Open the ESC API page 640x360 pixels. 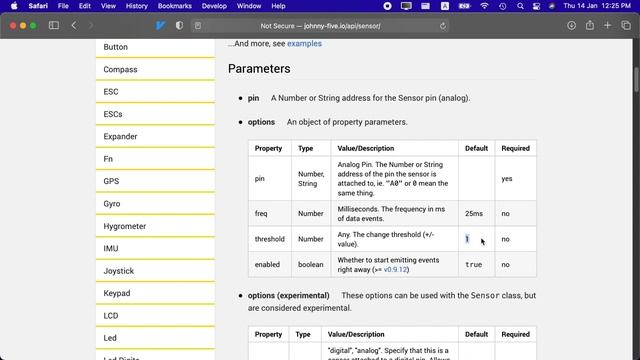(x=156, y=92)
